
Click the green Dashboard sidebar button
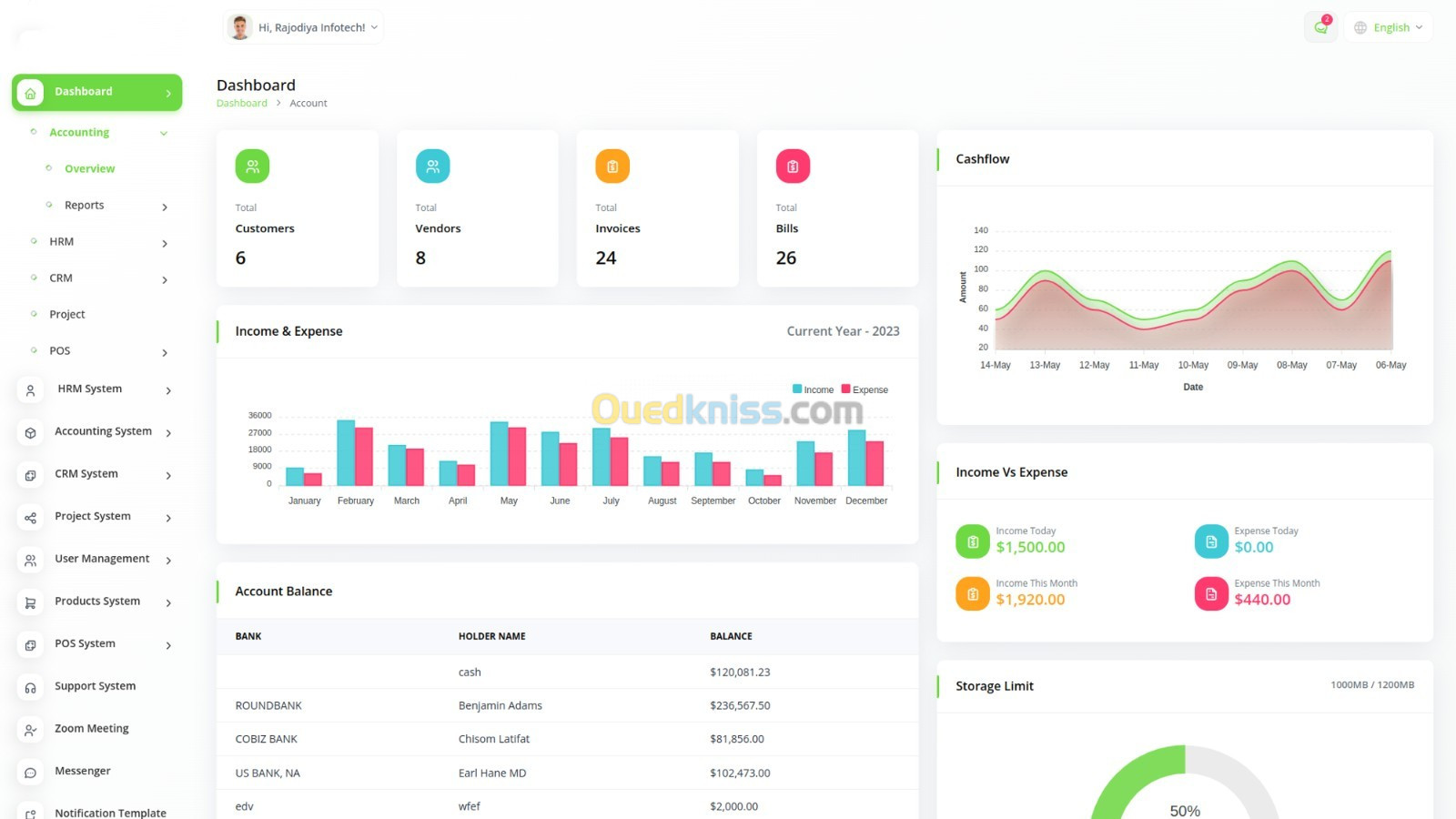pos(97,93)
